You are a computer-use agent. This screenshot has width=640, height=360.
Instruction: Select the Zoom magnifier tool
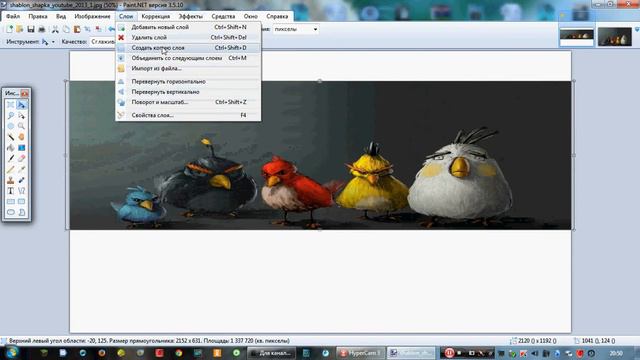pyautogui.click(x=21, y=126)
